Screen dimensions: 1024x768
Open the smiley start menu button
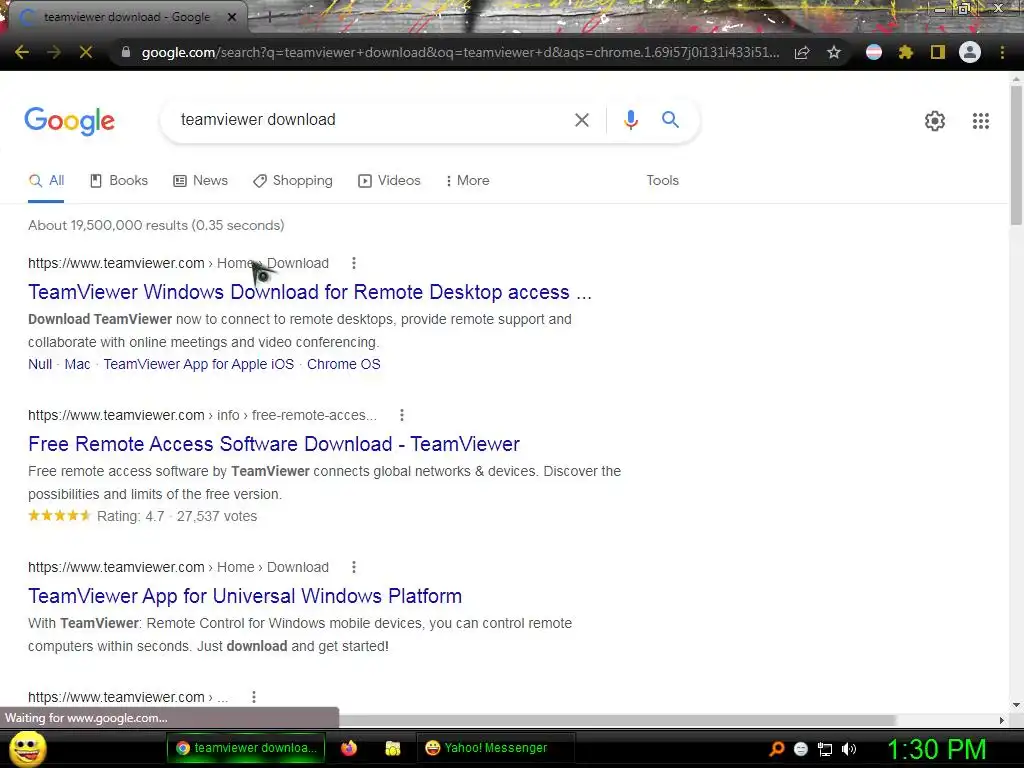[27, 748]
